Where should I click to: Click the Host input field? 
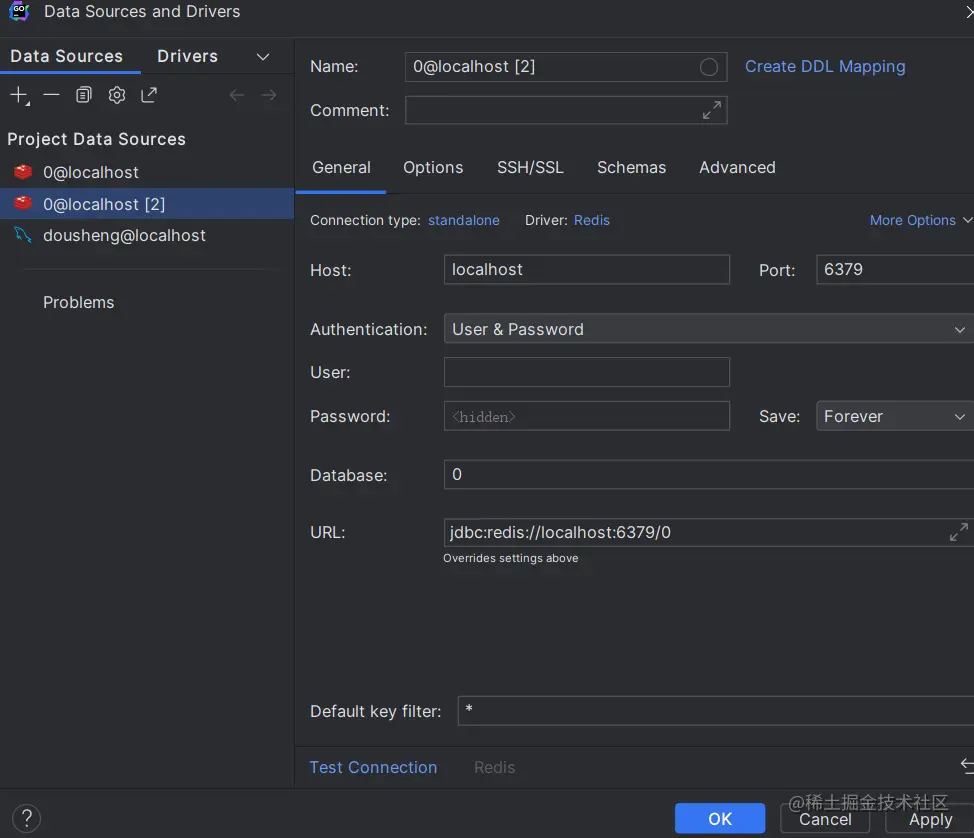(586, 269)
